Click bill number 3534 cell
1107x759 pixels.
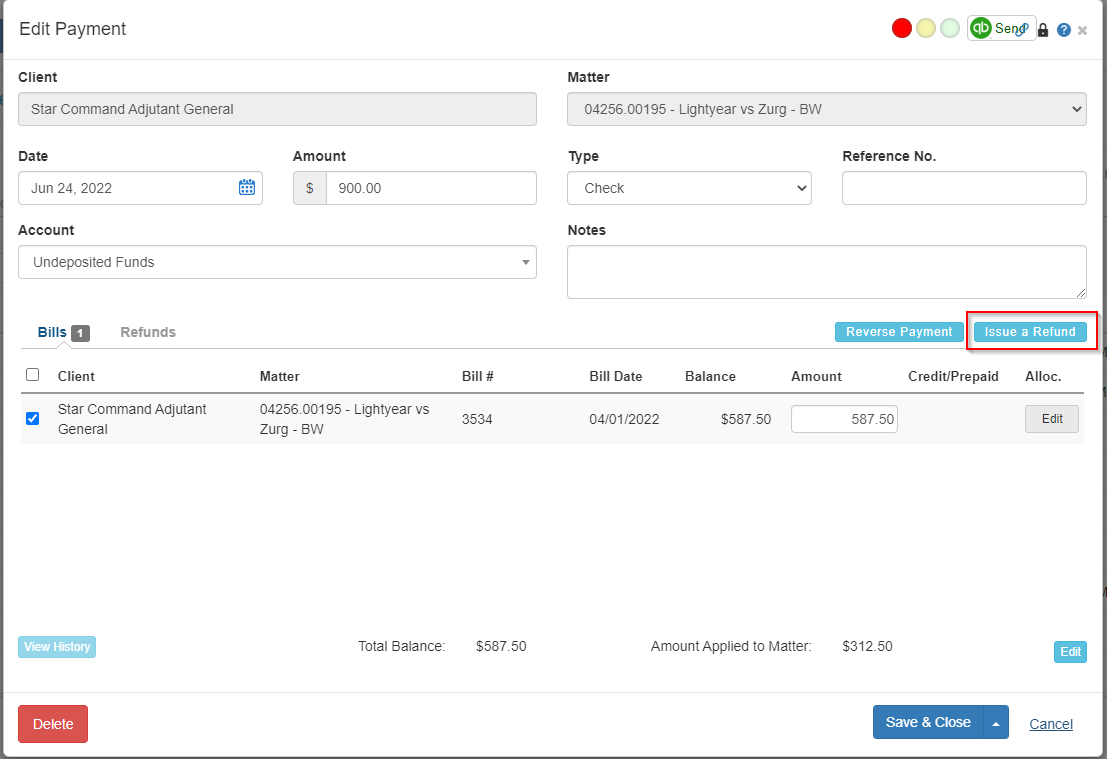477,419
